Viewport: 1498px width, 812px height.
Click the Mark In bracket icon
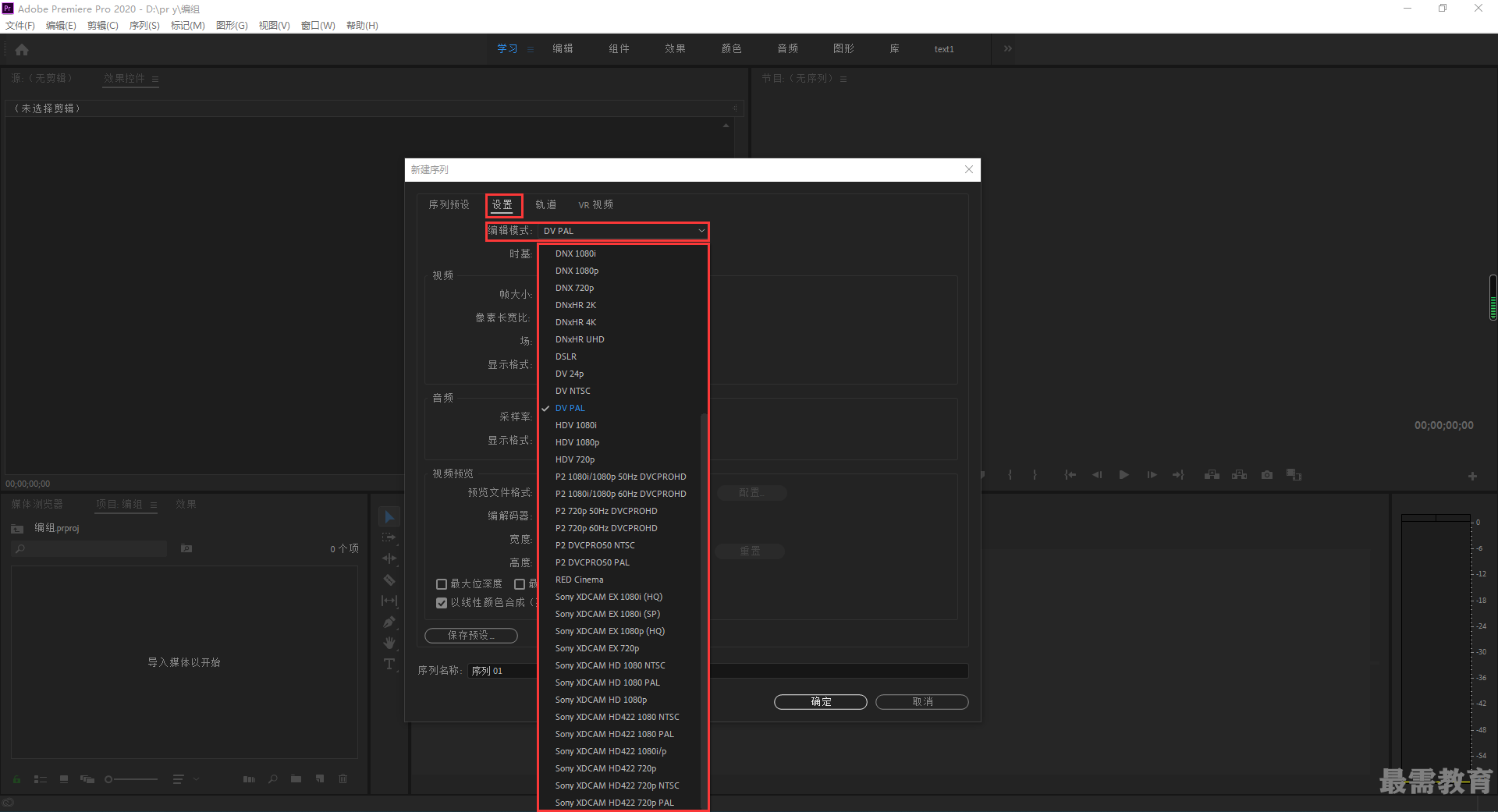coord(1010,474)
